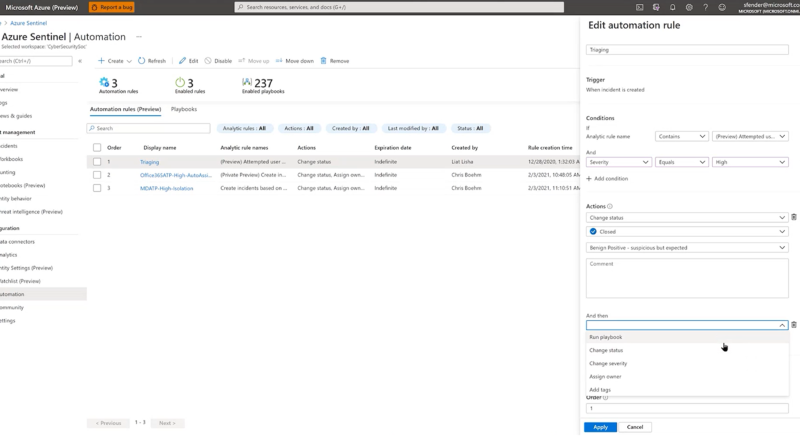Click the Cancel button
The height and width of the screenshot is (445, 800).
635,427
